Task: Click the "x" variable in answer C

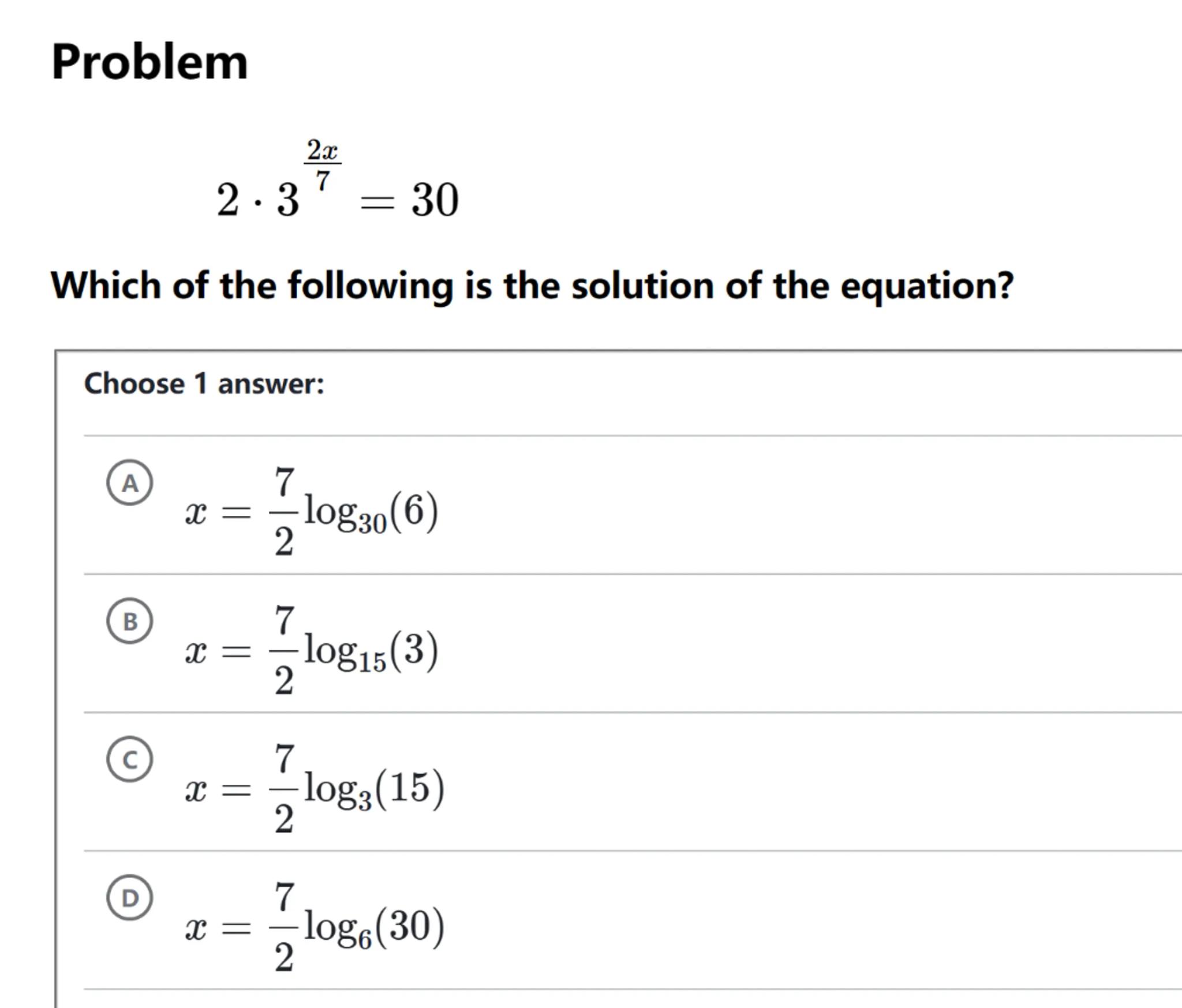Action: [x=196, y=790]
